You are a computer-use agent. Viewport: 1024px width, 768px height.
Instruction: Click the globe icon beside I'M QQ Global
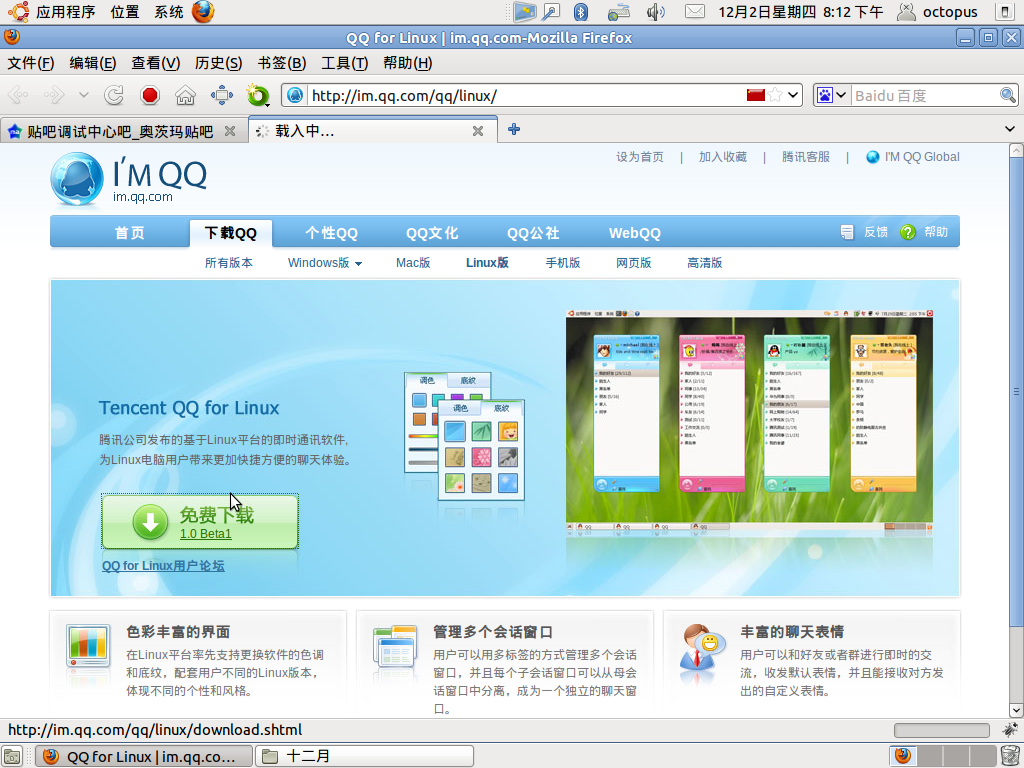[872, 157]
